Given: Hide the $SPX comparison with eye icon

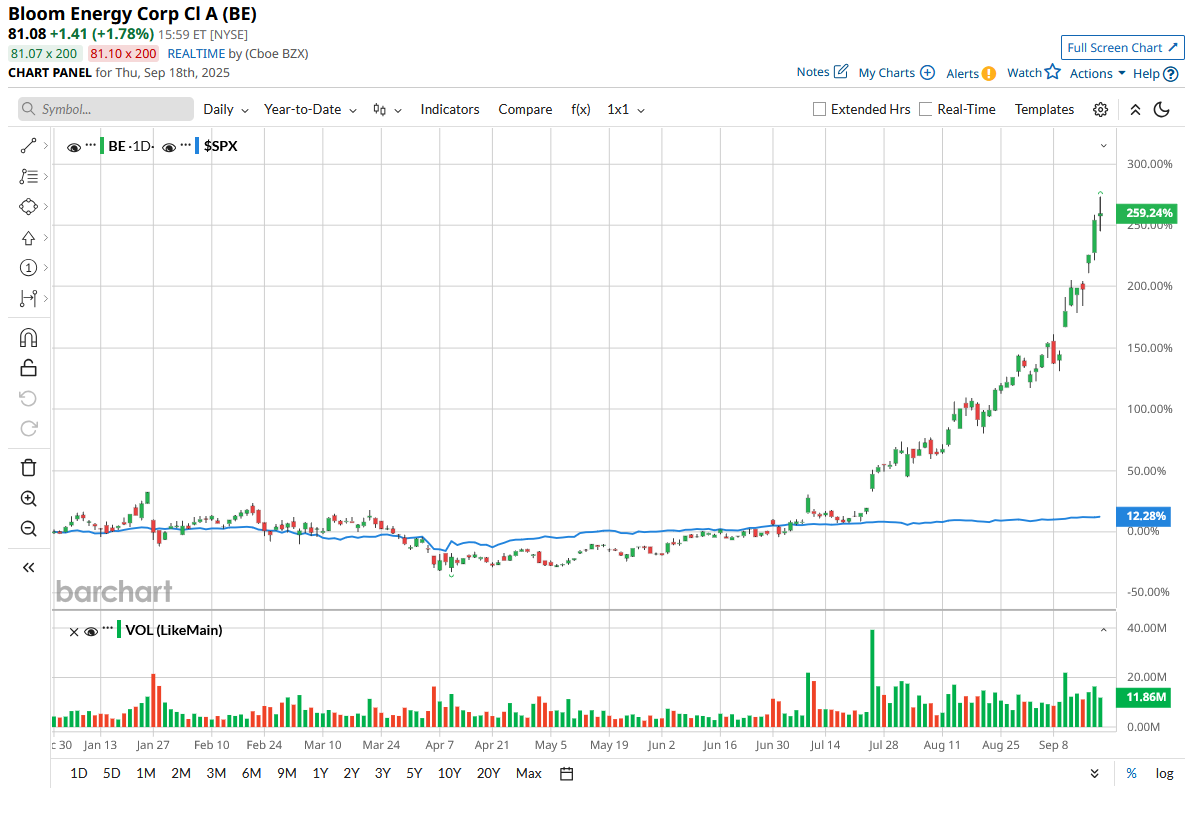Looking at the screenshot, I should [169, 147].
